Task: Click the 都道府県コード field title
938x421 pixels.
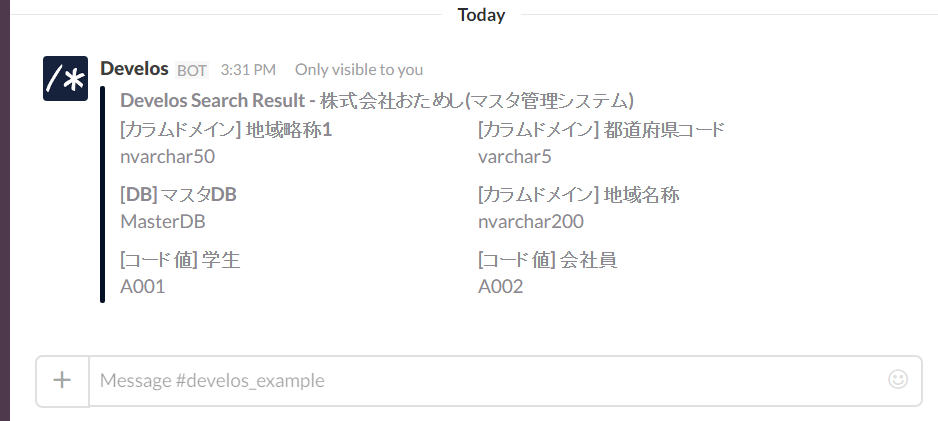Action: click(x=601, y=129)
